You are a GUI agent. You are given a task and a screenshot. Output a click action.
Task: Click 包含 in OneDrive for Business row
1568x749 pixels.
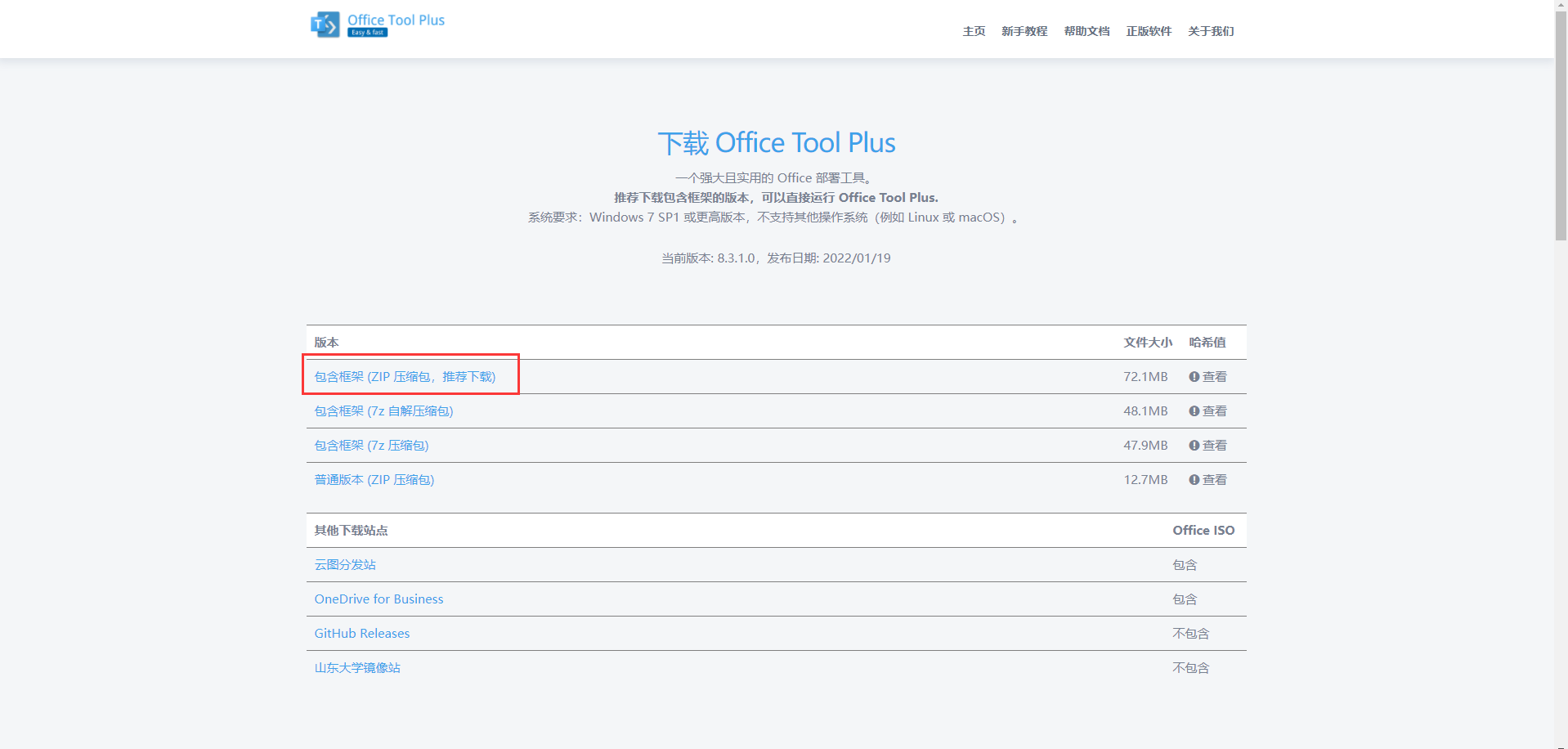[x=1185, y=599]
